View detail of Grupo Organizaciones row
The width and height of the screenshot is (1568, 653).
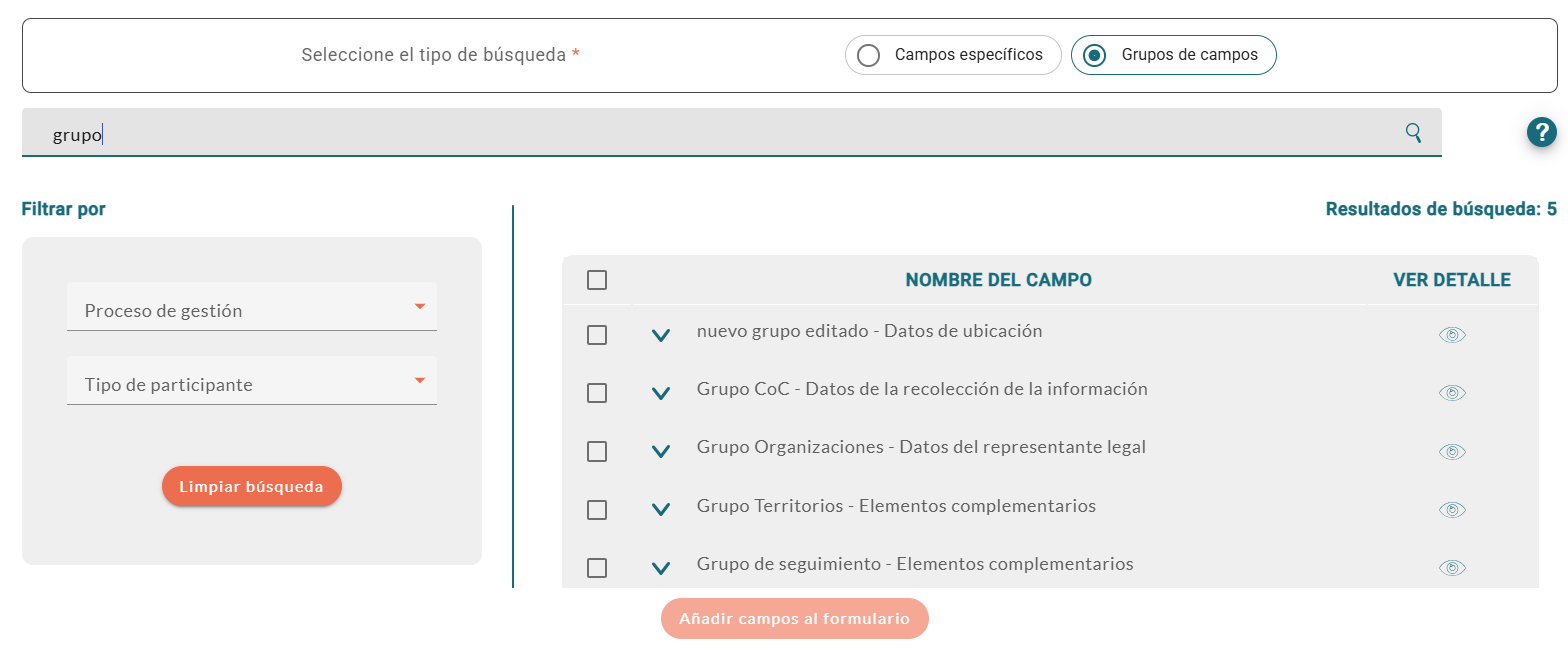point(1452,452)
